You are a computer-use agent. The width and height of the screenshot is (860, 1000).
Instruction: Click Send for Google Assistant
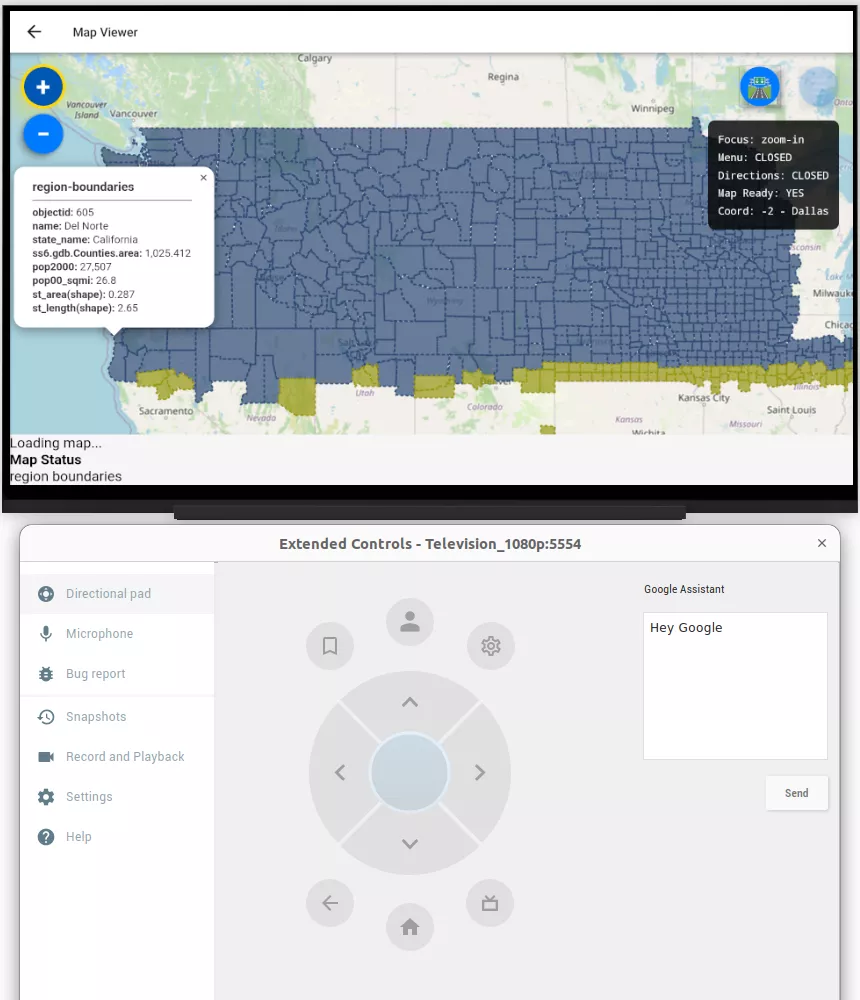point(796,793)
